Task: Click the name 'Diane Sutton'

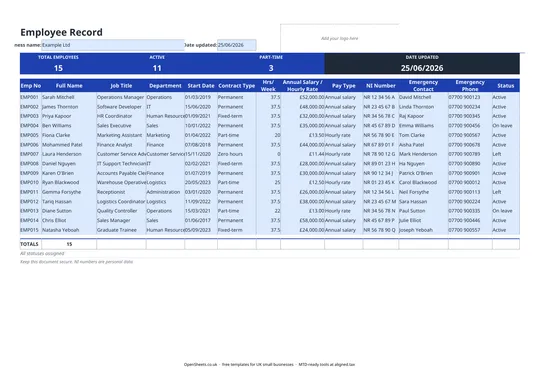Action: click(x=57, y=211)
